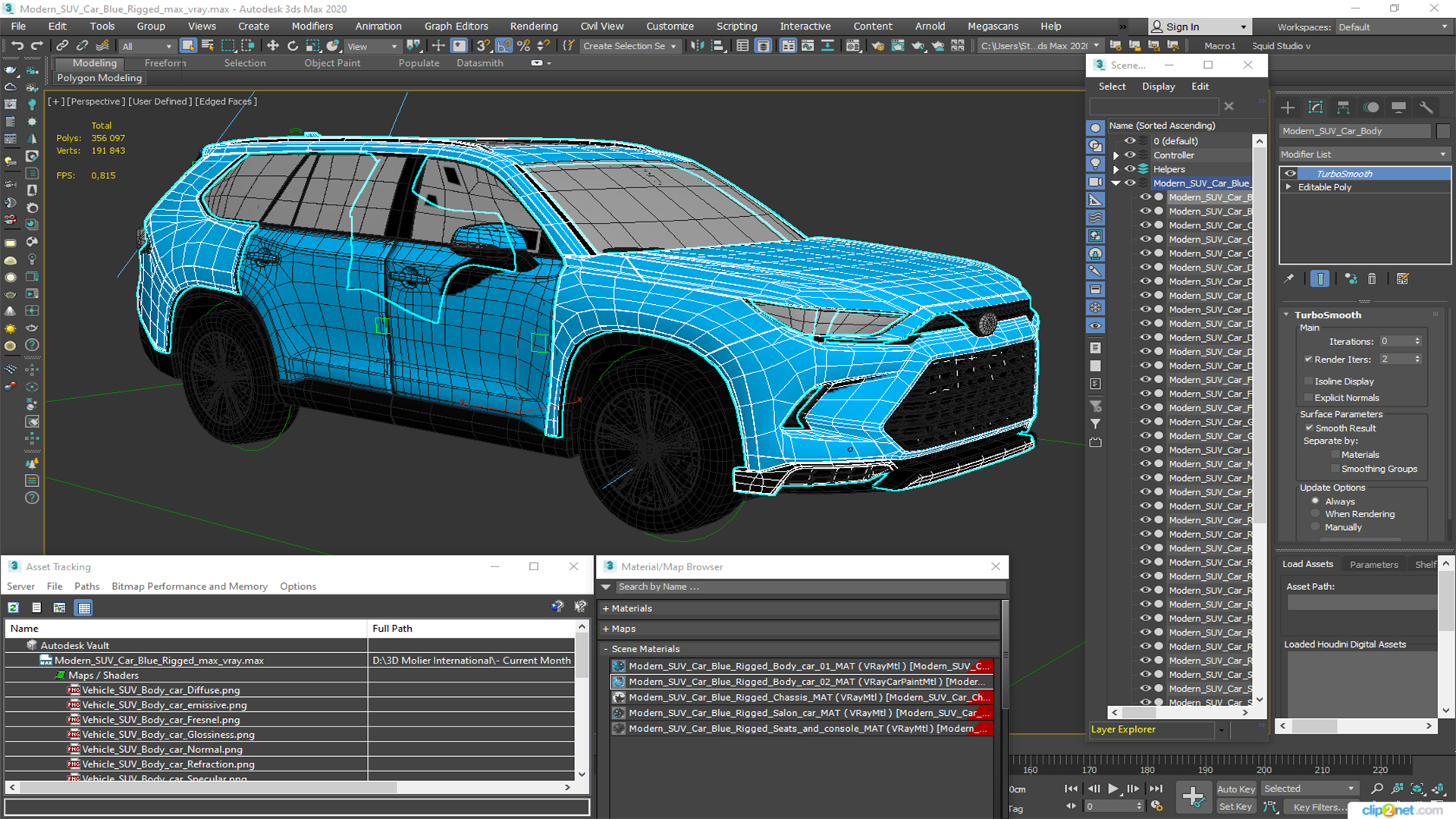
Task: Open the Rendering menu
Action: click(534, 26)
